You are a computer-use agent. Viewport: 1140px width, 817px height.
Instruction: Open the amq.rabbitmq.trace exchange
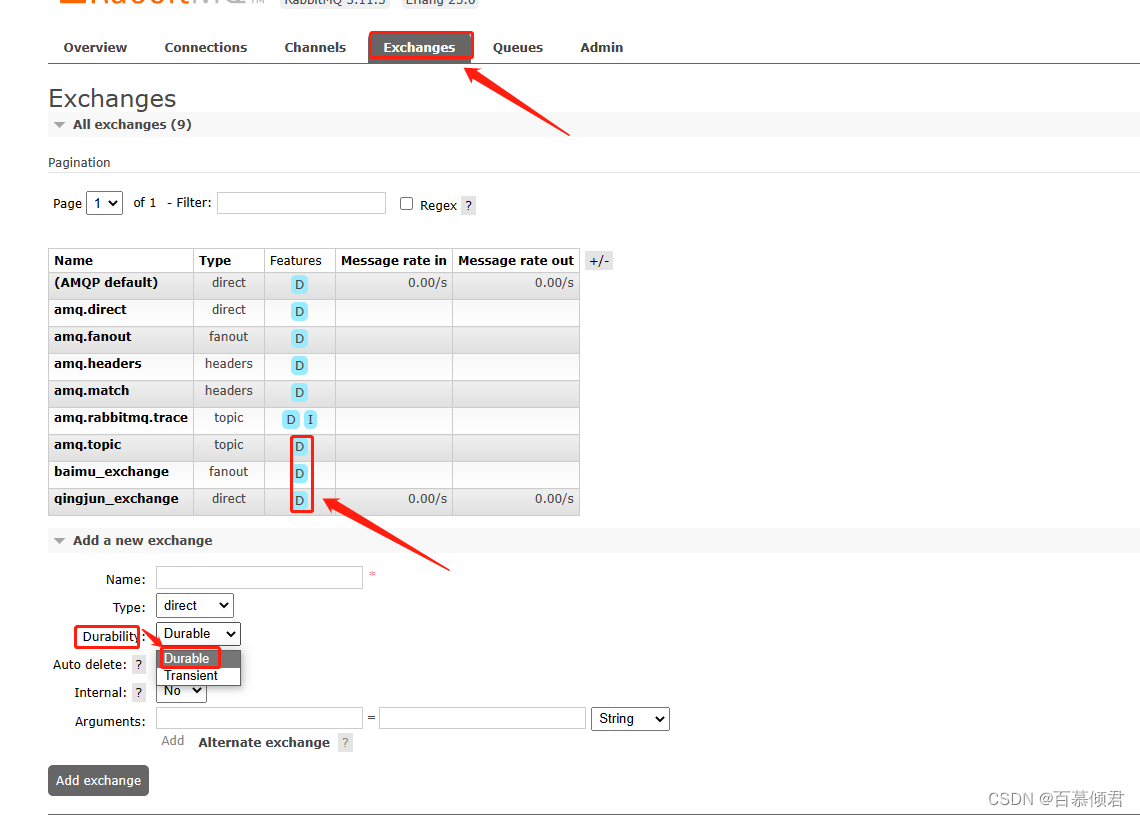coord(121,417)
